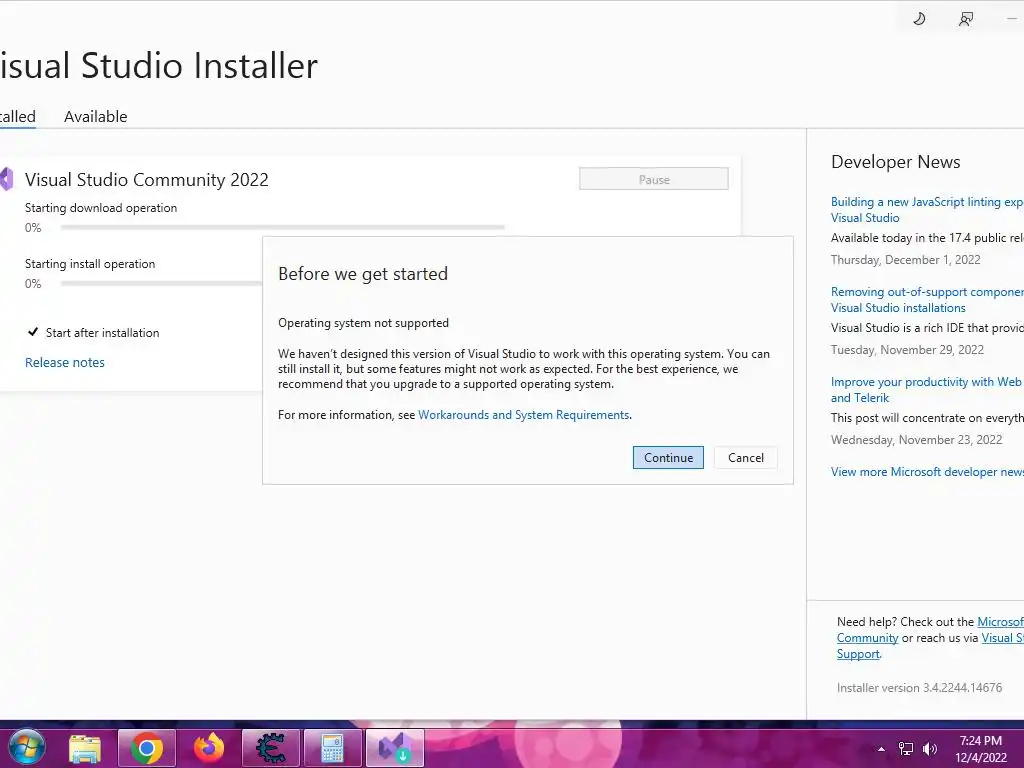Click Continue in the dialog

point(668,458)
